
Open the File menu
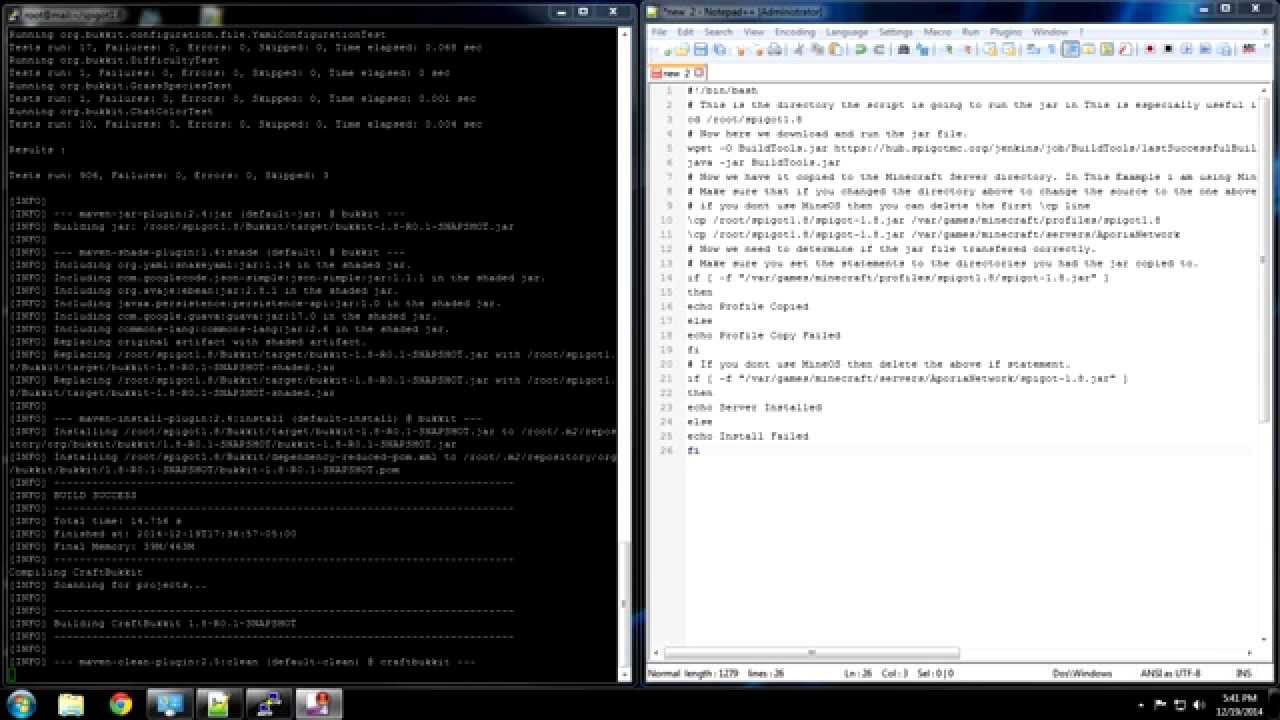pos(659,32)
